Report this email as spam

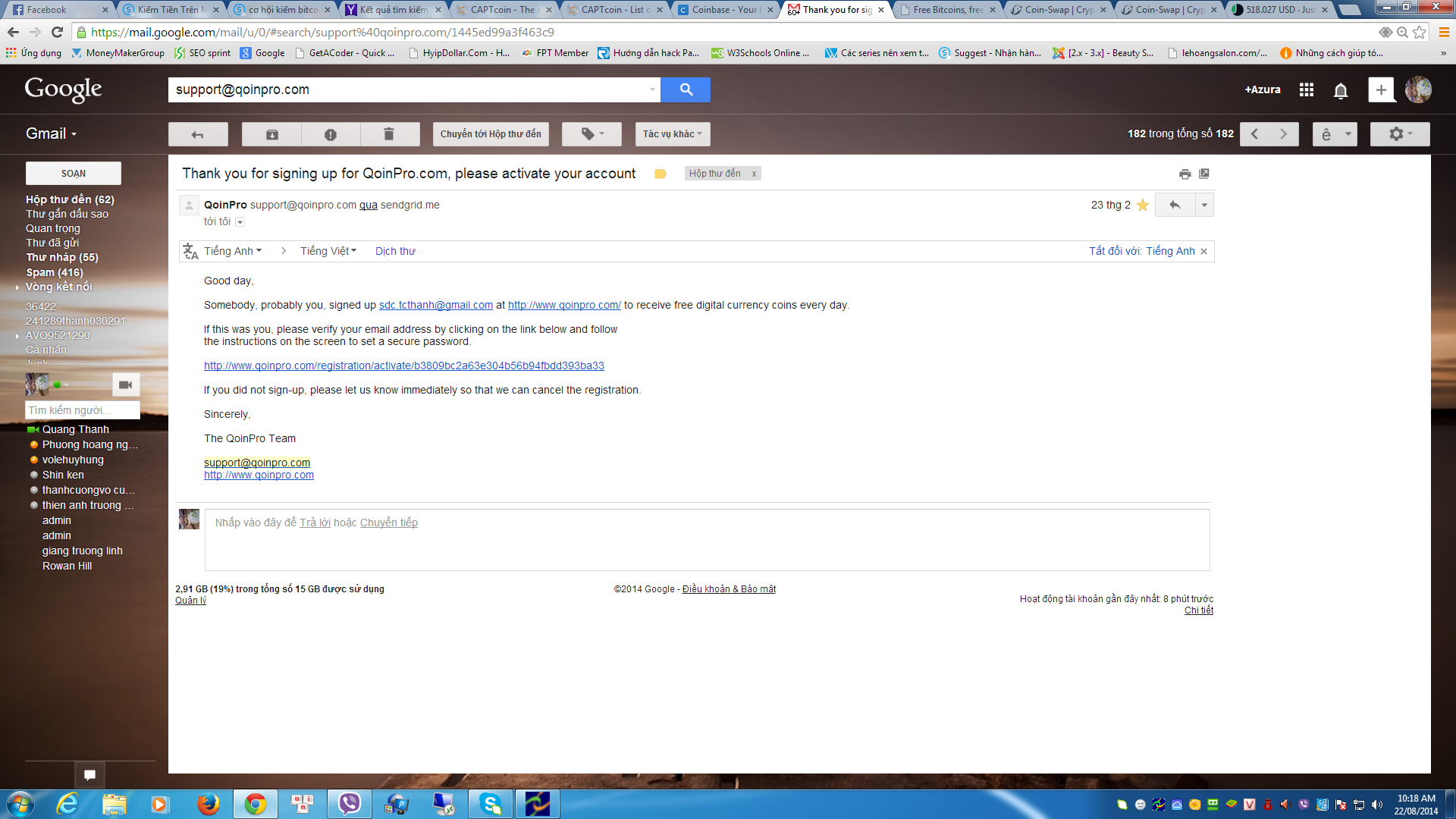point(331,134)
